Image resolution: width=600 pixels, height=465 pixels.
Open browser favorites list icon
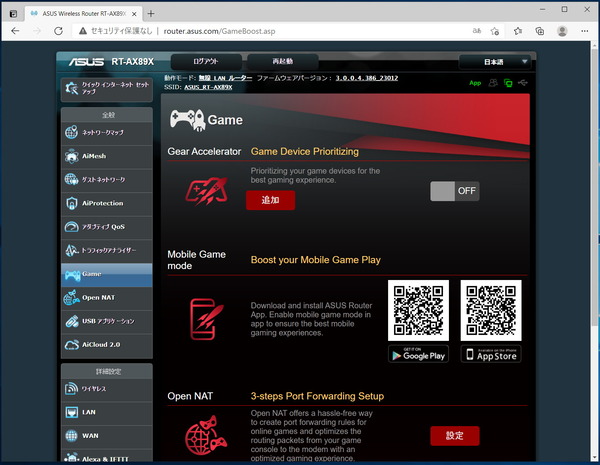pos(518,31)
